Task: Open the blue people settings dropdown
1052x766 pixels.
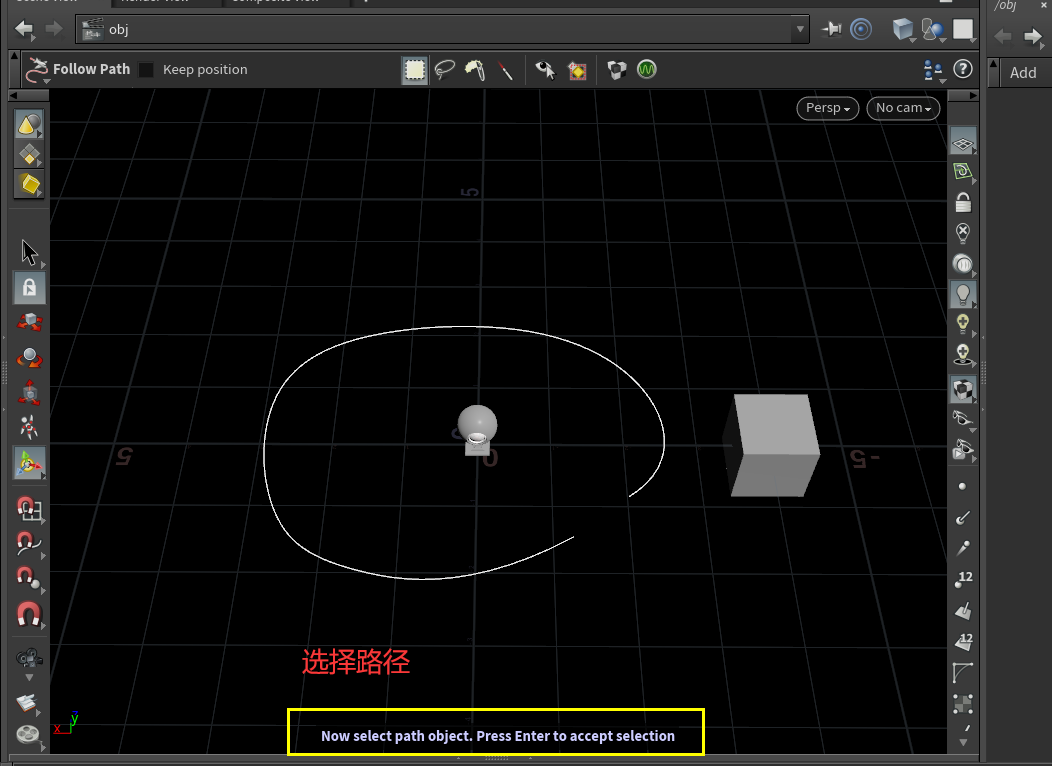Action: (933, 70)
